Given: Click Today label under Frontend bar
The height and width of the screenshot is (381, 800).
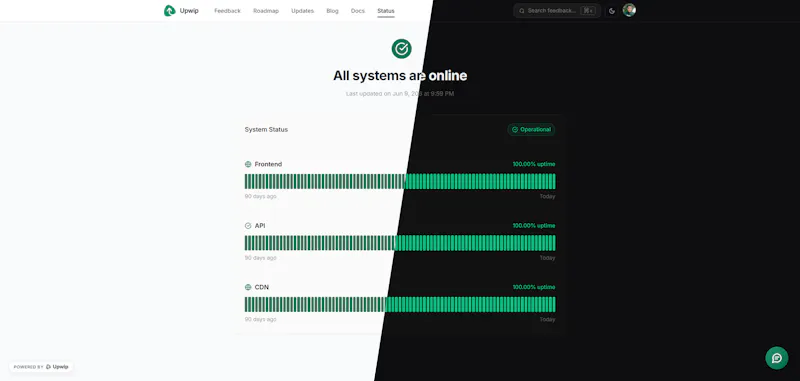Looking at the screenshot, I should (547, 196).
